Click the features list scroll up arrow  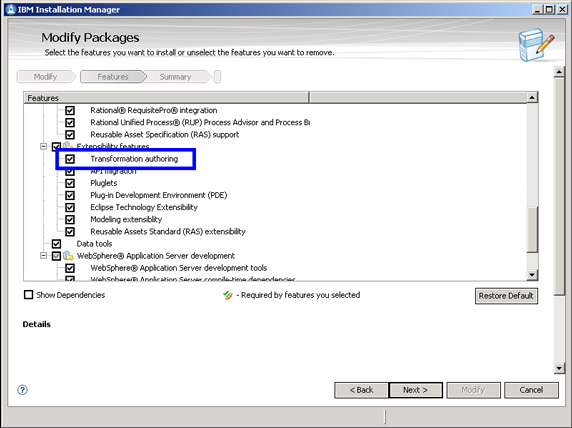tap(532, 97)
